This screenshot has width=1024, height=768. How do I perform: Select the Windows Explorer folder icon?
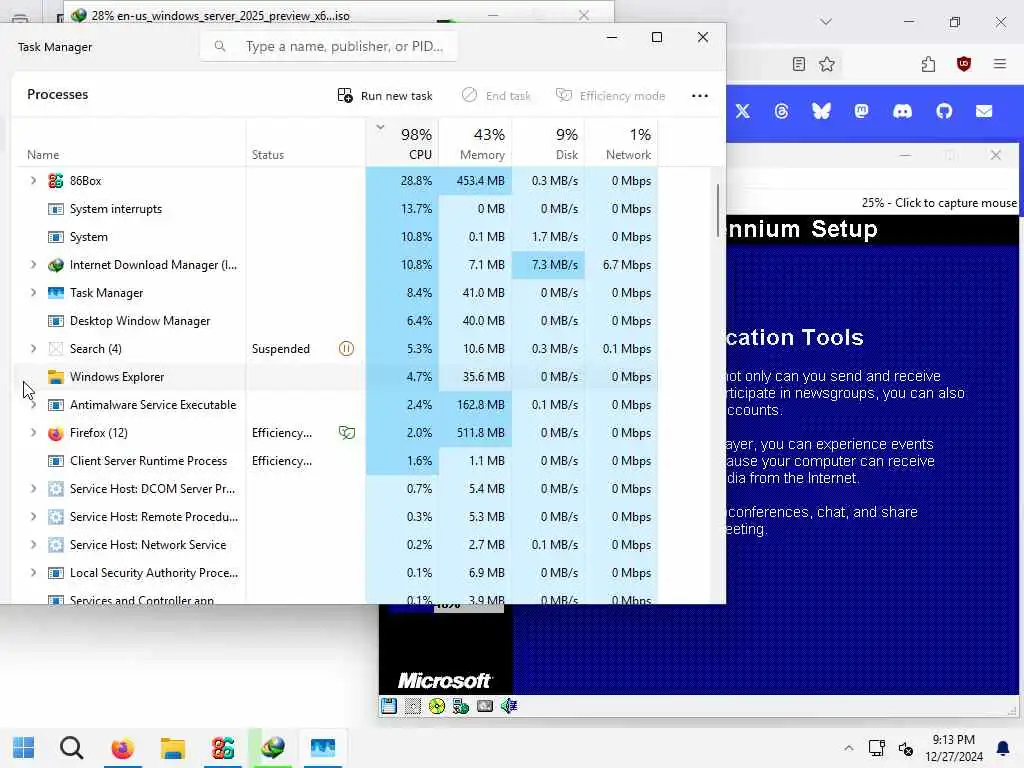point(56,377)
